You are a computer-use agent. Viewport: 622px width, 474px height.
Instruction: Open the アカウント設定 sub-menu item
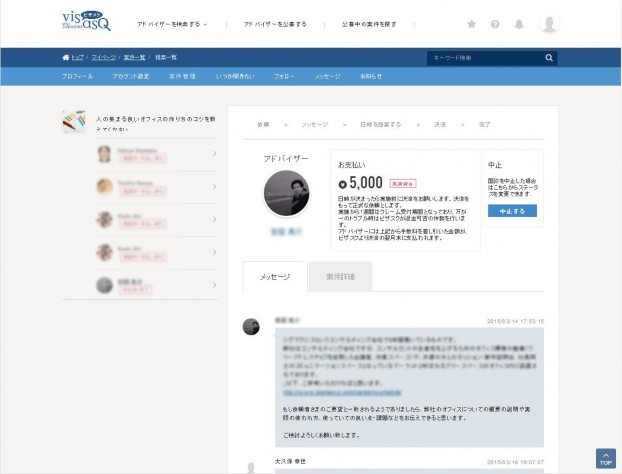point(131,76)
